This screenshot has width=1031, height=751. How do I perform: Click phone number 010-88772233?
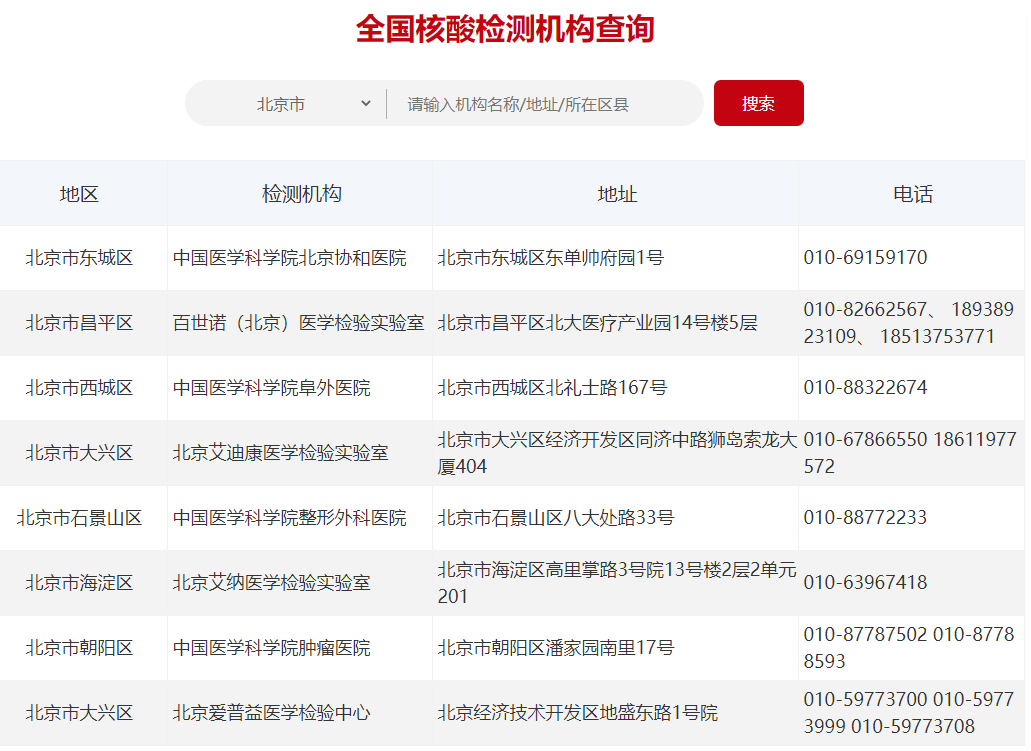coord(865,518)
